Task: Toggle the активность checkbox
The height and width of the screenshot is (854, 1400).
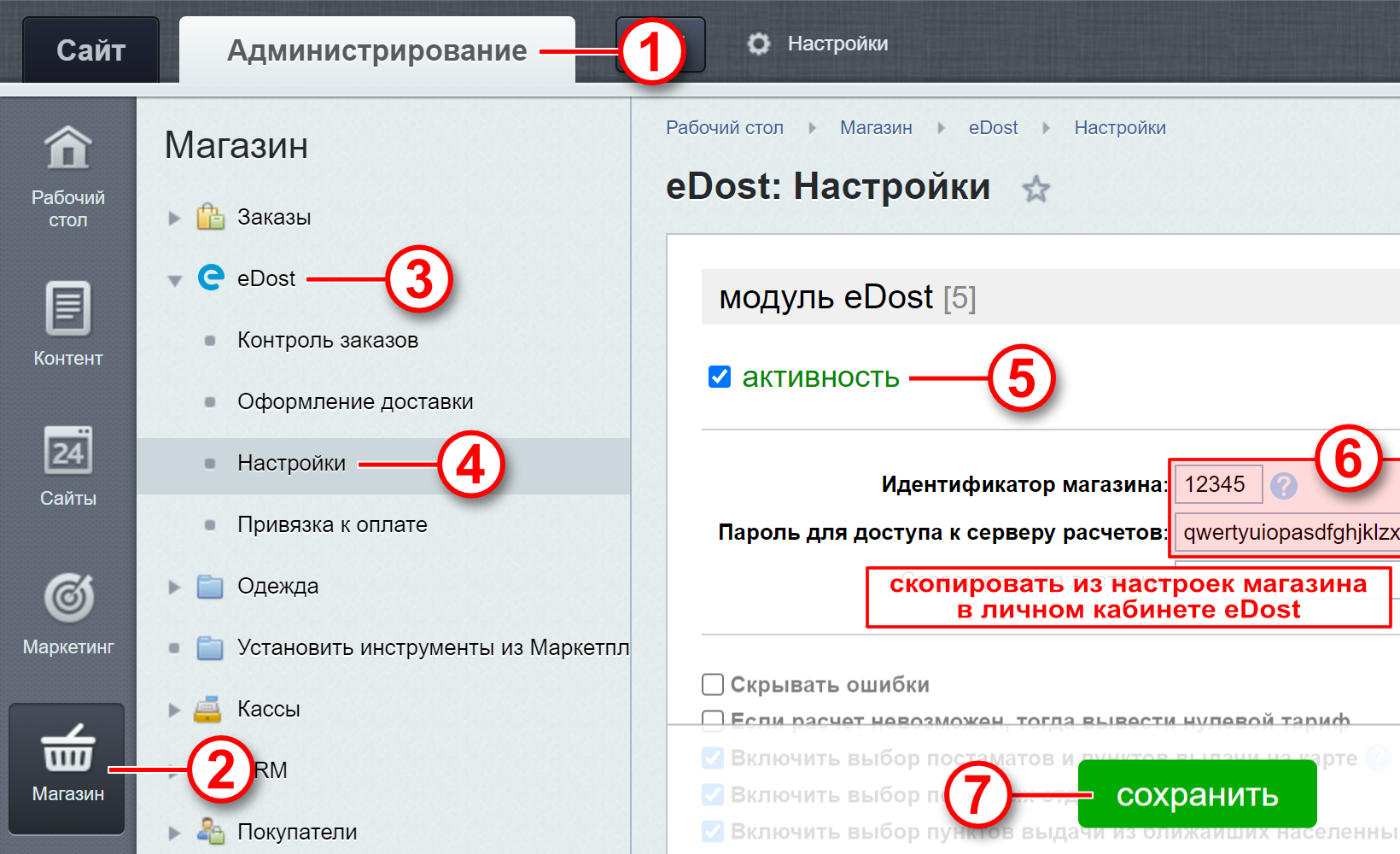Action: [720, 377]
